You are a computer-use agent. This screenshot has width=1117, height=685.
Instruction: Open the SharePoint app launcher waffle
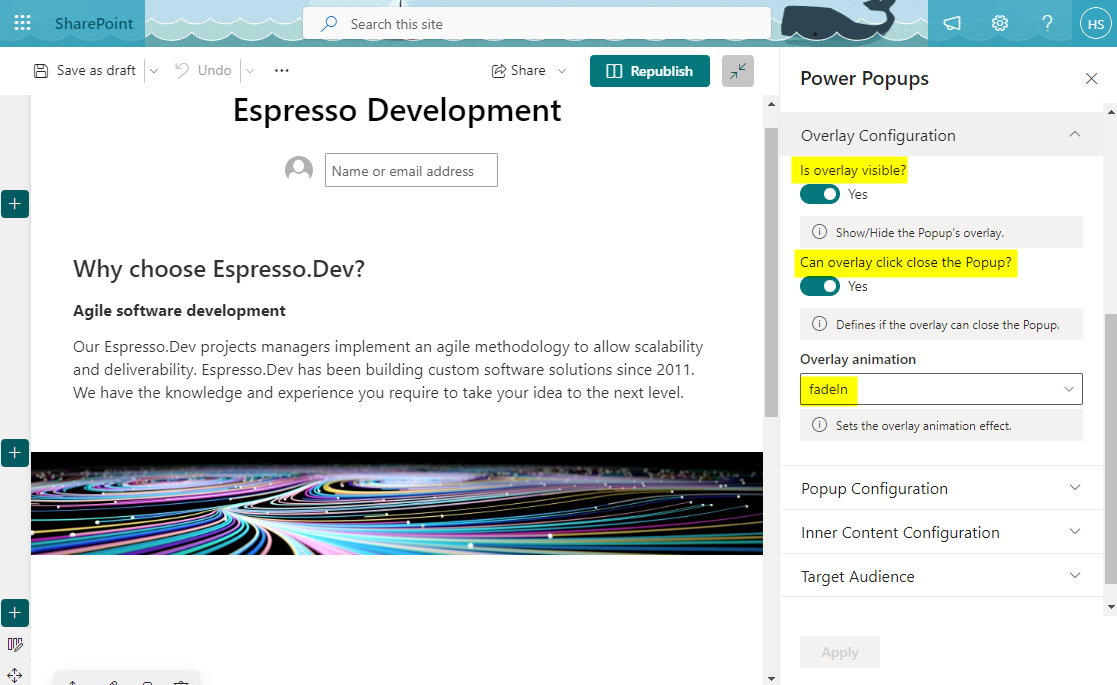(x=22, y=23)
